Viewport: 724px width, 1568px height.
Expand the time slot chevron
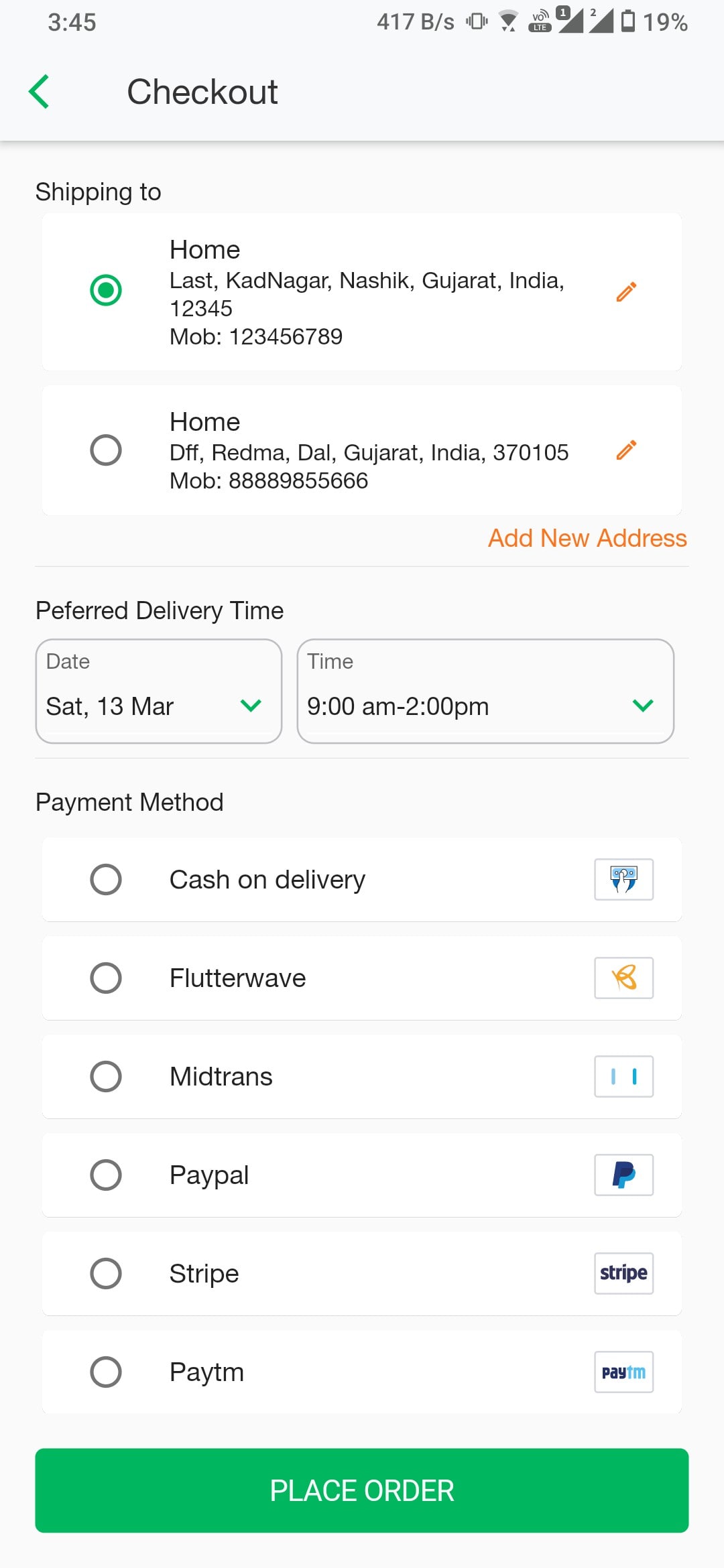pos(642,706)
